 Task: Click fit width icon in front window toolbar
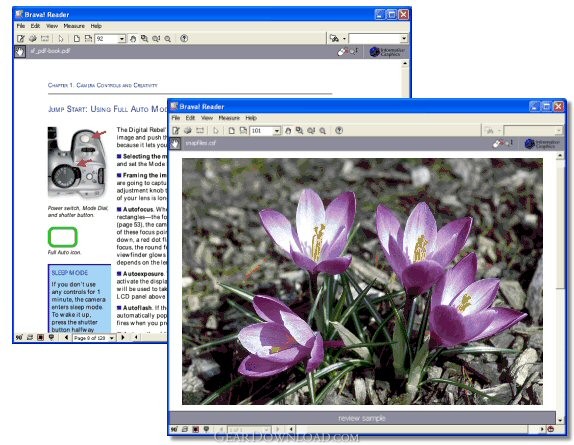coord(243,130)
